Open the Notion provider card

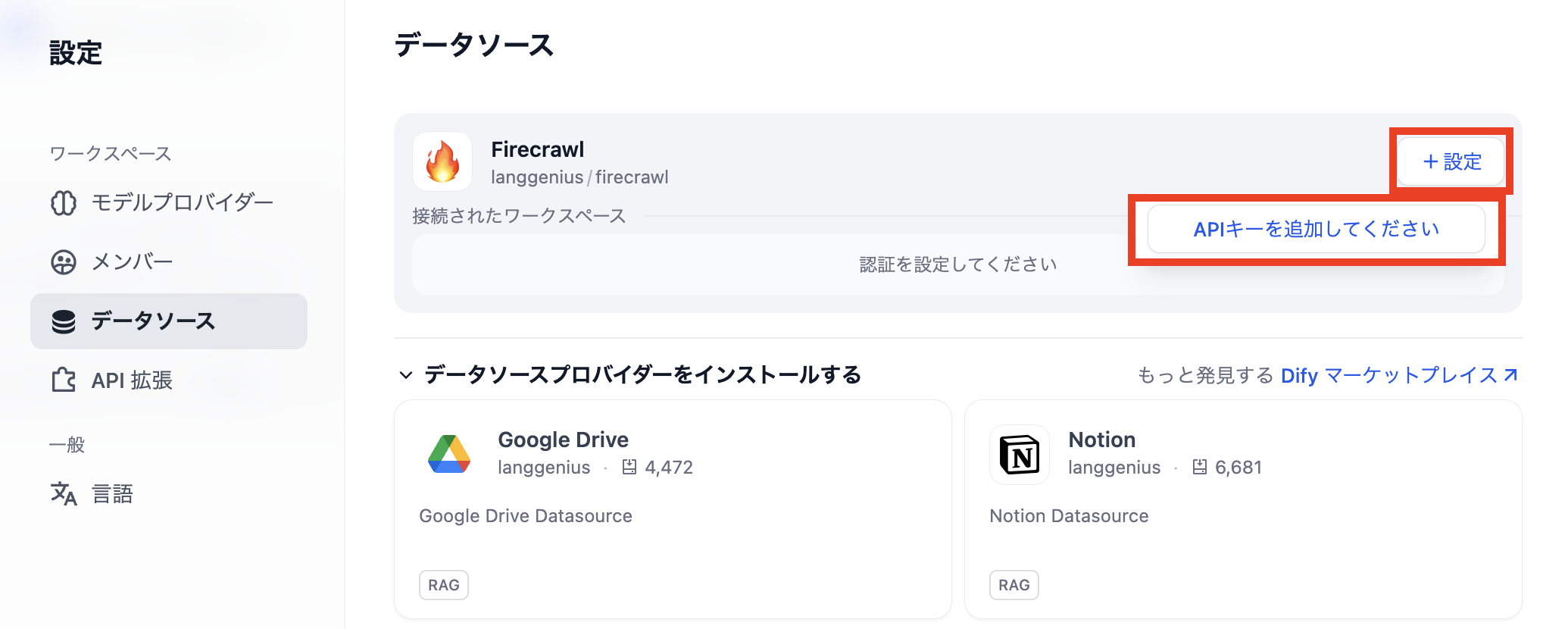(x=1242, y=509)
